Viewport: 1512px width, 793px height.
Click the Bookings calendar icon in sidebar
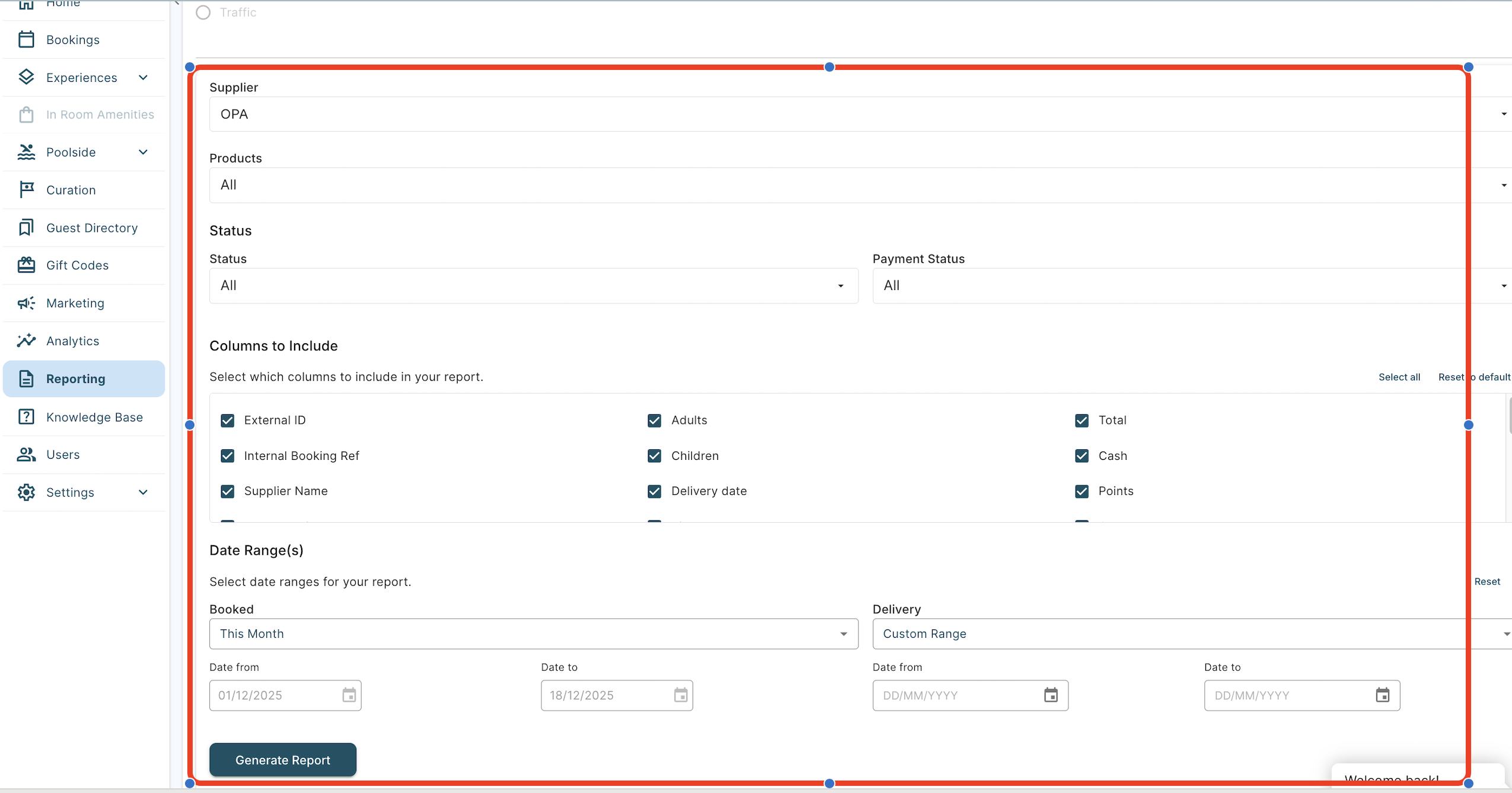tap(26, 40)
